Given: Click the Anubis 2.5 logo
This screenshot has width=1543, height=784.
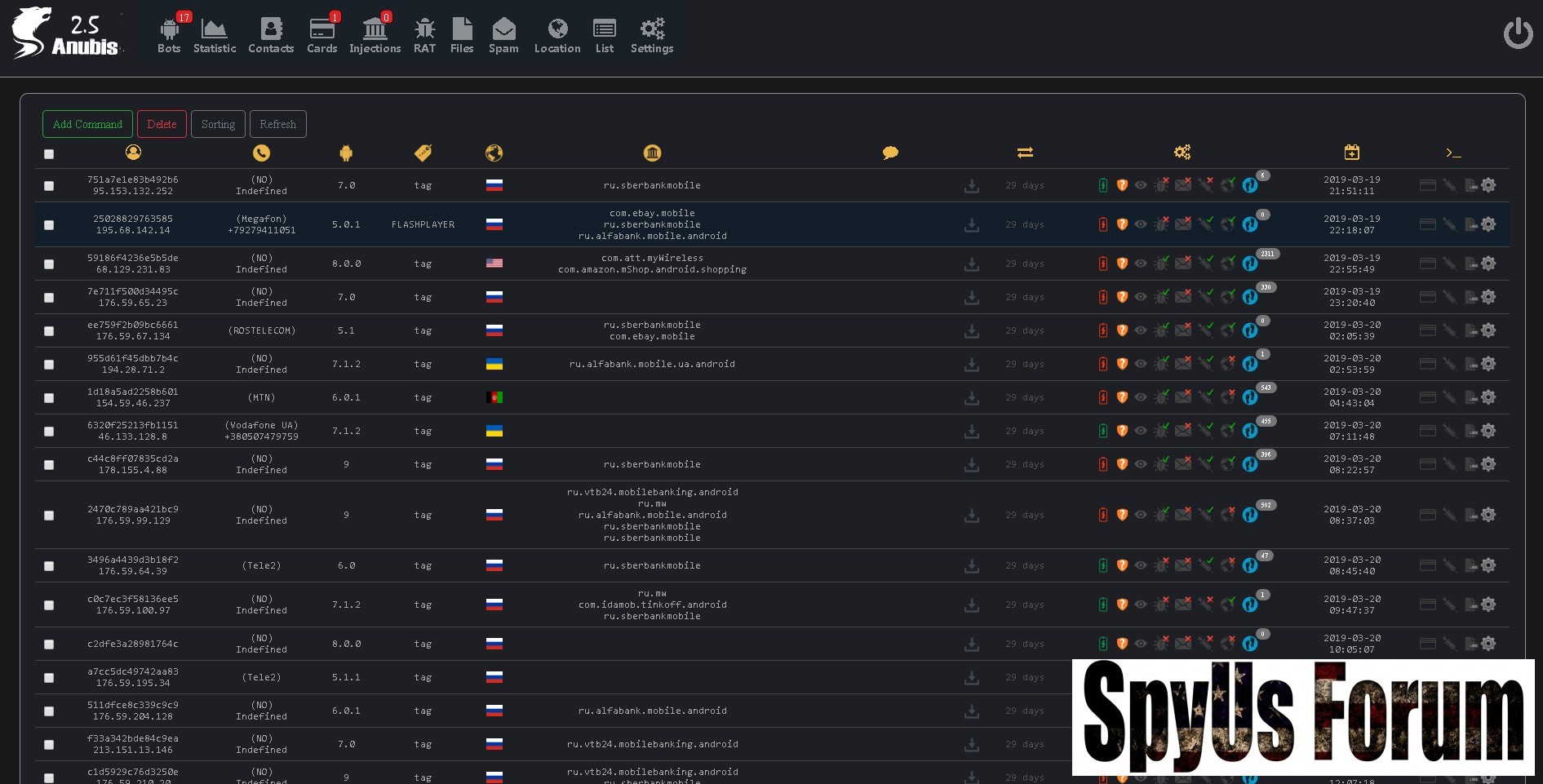Looking at the screenshot, I should coord(65,34).
